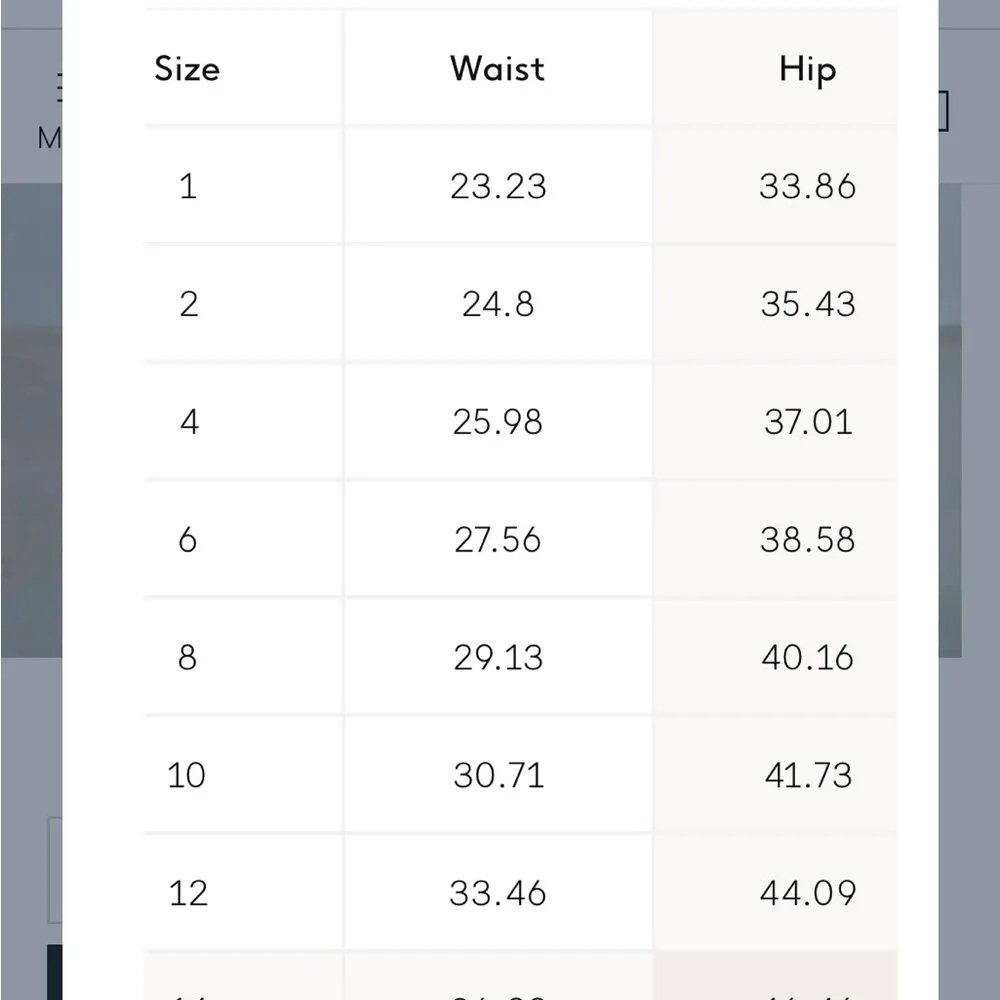Click the 35.43 hip measurement

click(807, 304)
